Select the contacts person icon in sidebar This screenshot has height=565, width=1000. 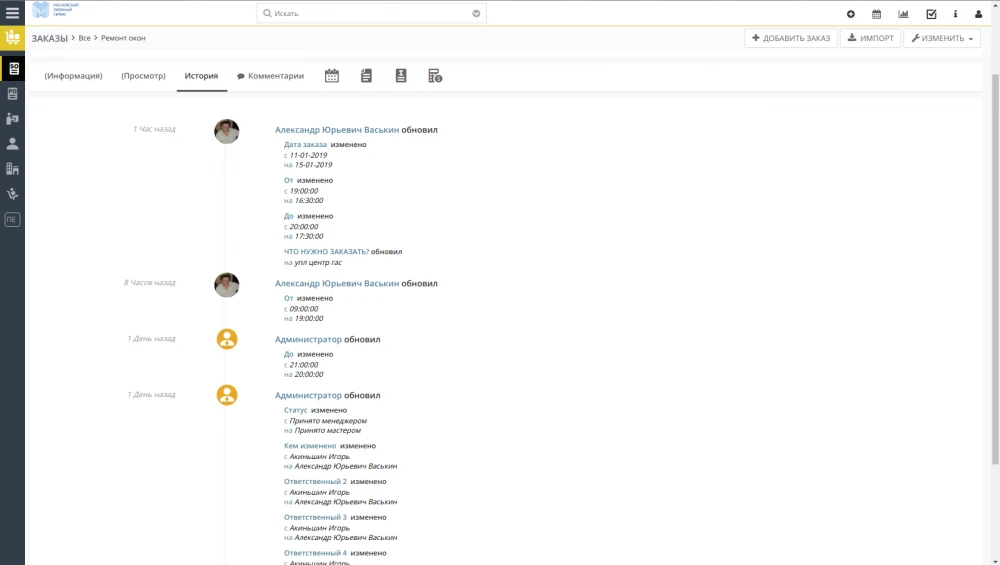pyautogui.click(x=12, y=143)
